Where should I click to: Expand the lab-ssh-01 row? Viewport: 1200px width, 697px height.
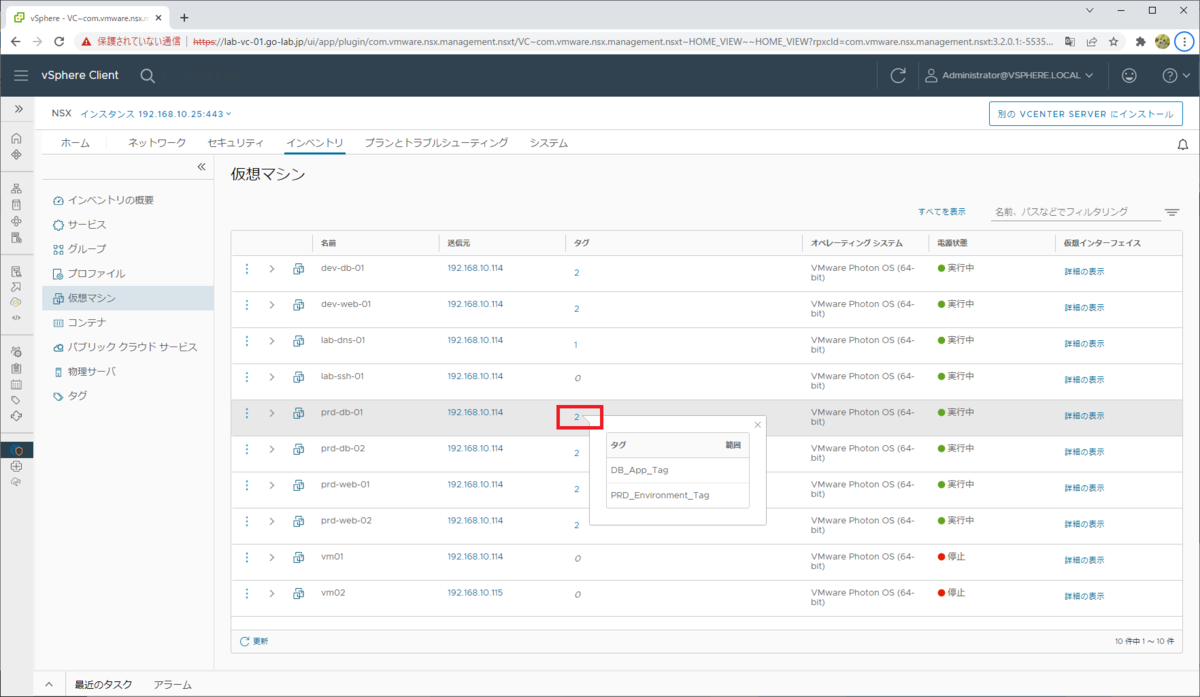coord(271,377)
